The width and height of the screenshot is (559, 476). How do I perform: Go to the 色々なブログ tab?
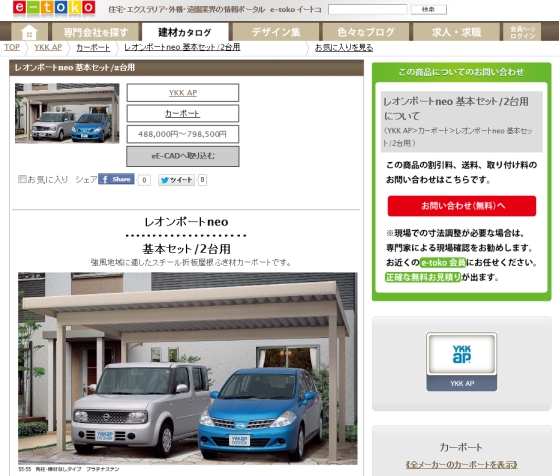pyautogui.click(x=366, y=32)
